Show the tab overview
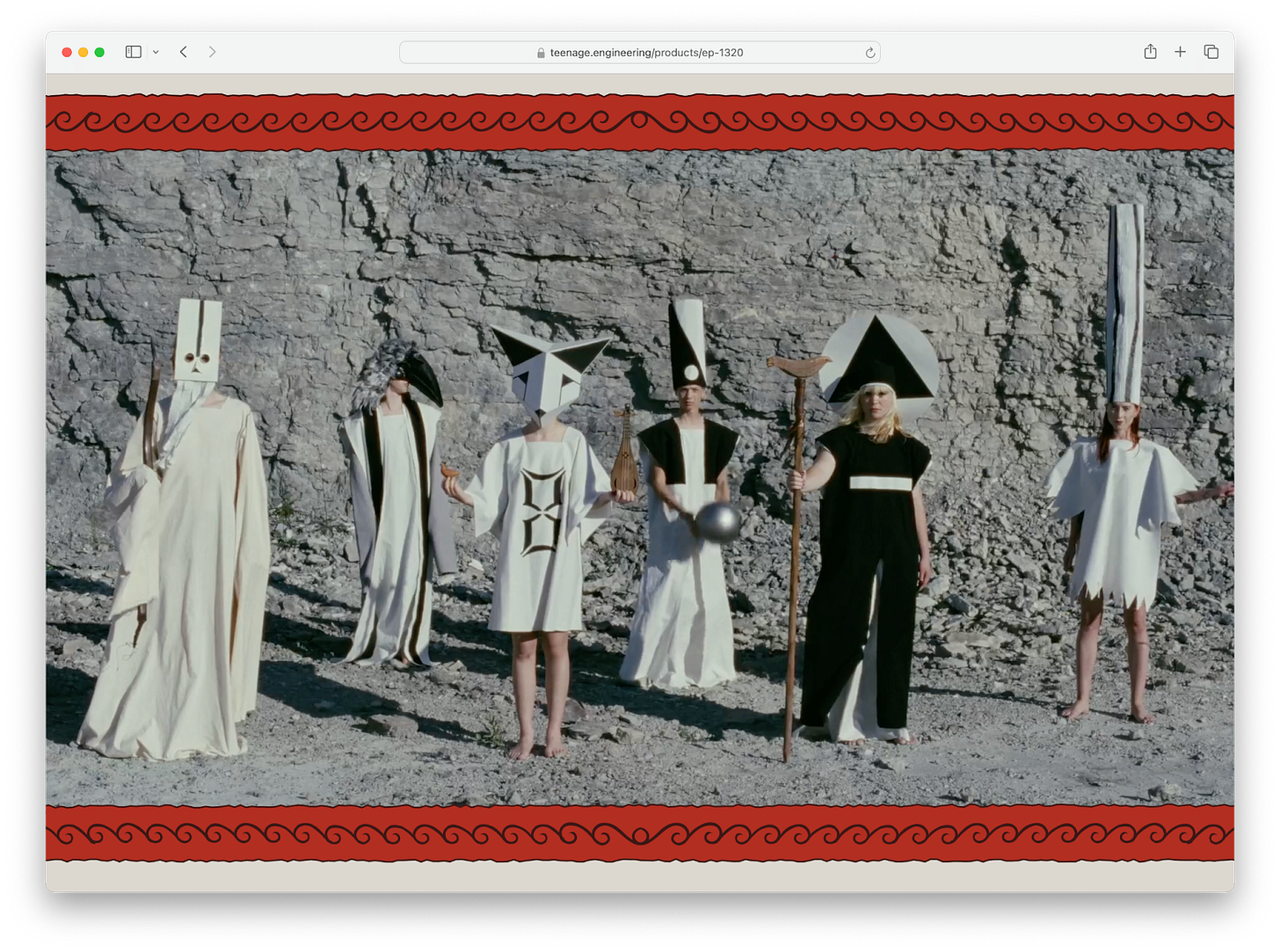Image resolution: width=1280 pixels, height=952 pixels. [x=1211, y=52]
